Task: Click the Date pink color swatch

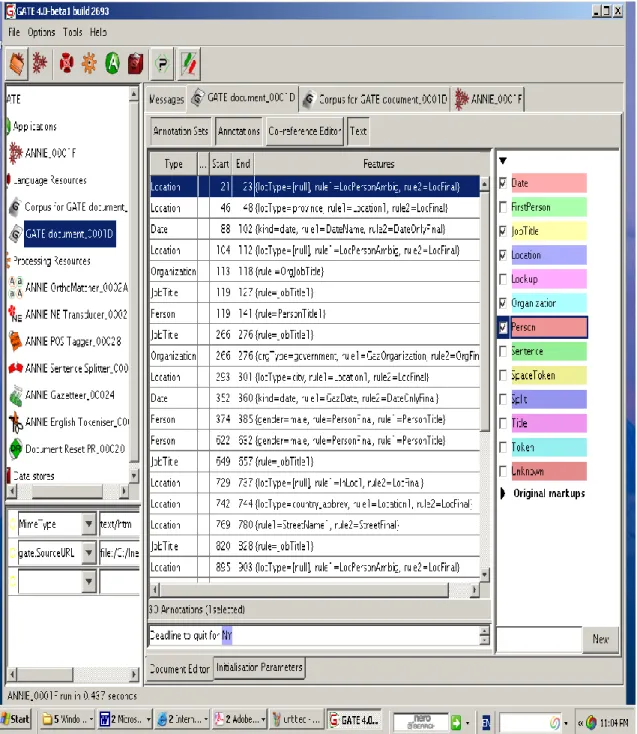Action: (x=549, y=183)
